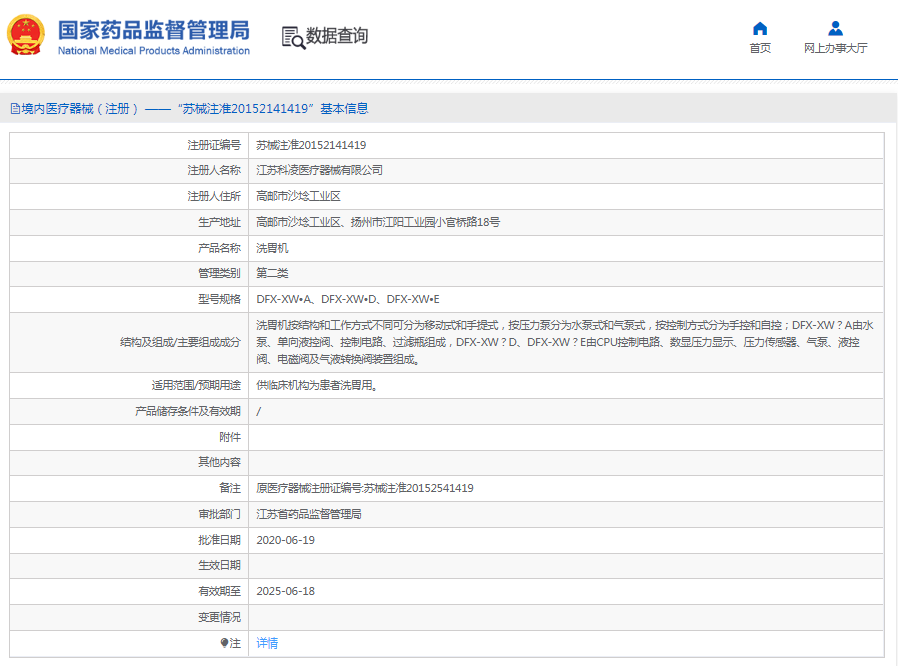Go to 首页 home icon
The width and height of the screenshot is (898, 666).
click(760, 28)
